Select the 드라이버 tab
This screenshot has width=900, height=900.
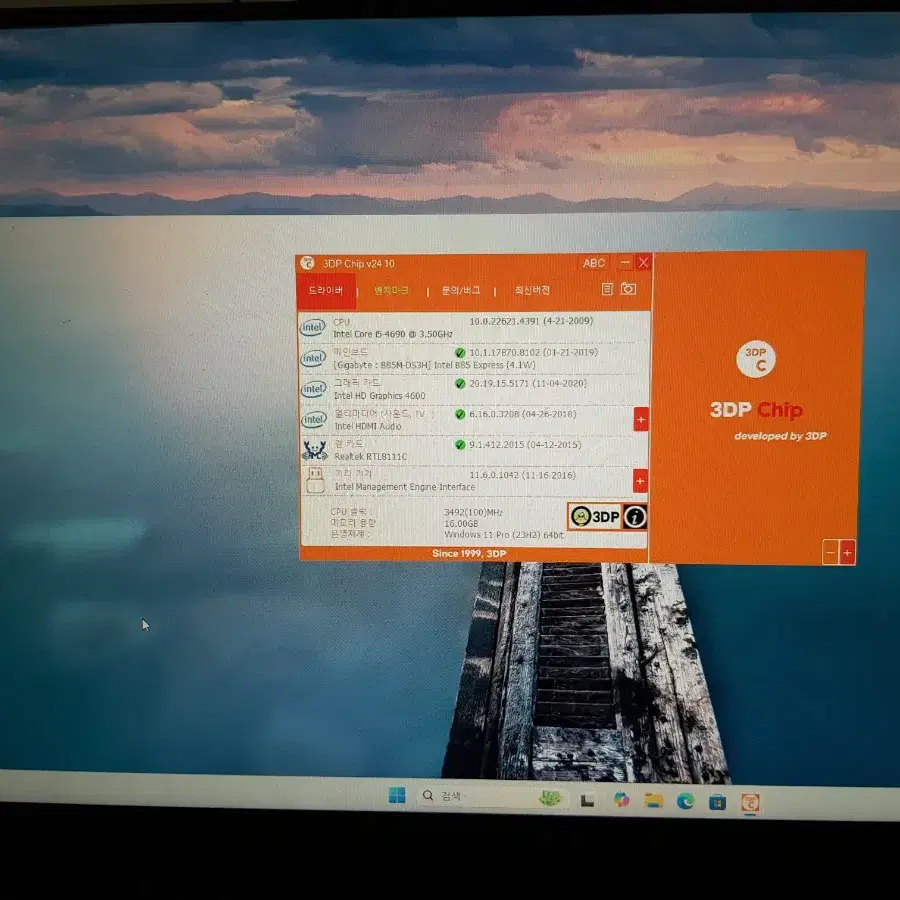coord(326,290)
